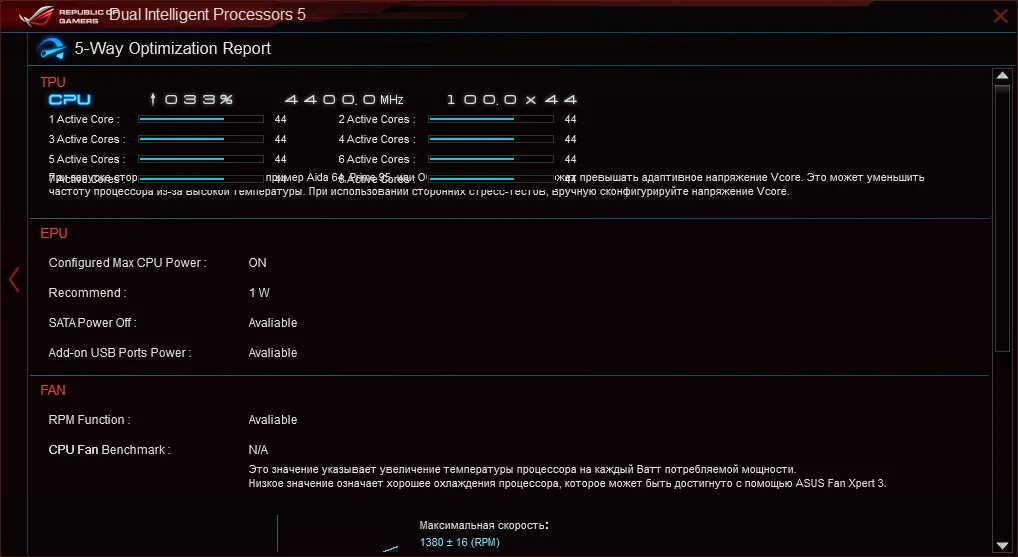
Task: Click the scrollbar up arrow
Action: [x=1002, y=76]
